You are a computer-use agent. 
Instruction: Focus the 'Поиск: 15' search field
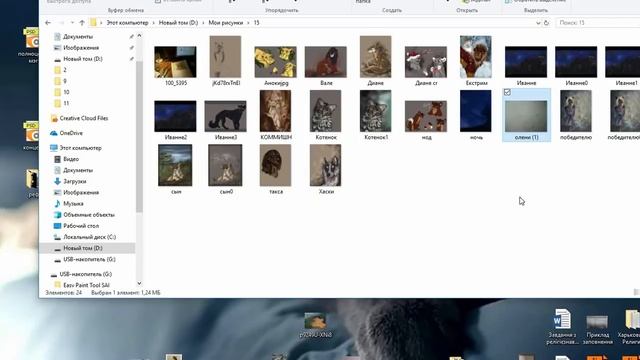598,23
